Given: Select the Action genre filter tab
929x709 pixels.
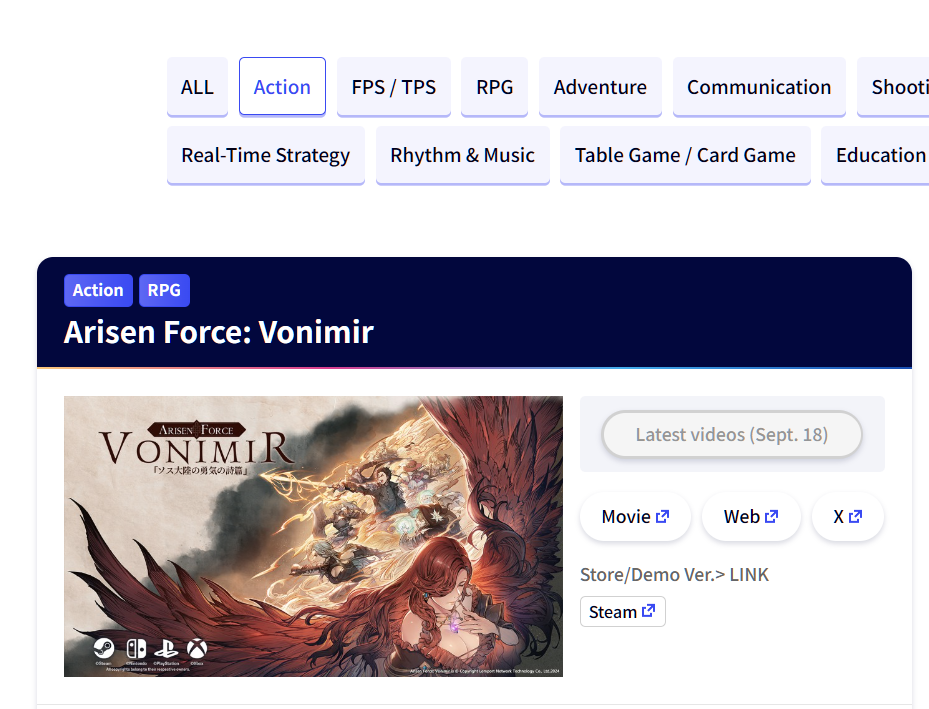Looking at the screenshot, I should [x=282, y=86].
